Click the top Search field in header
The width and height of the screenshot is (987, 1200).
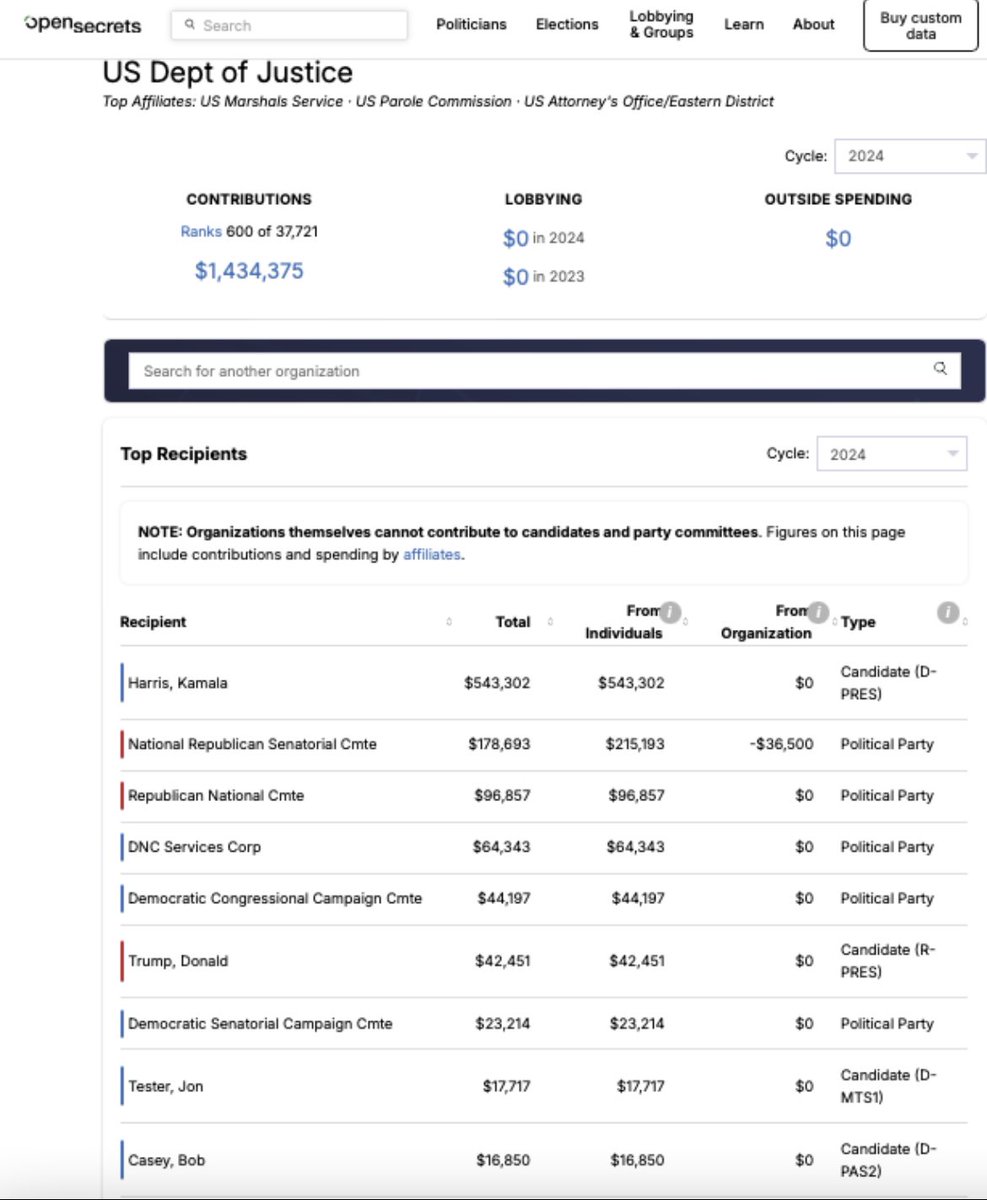tap(290, 25)
